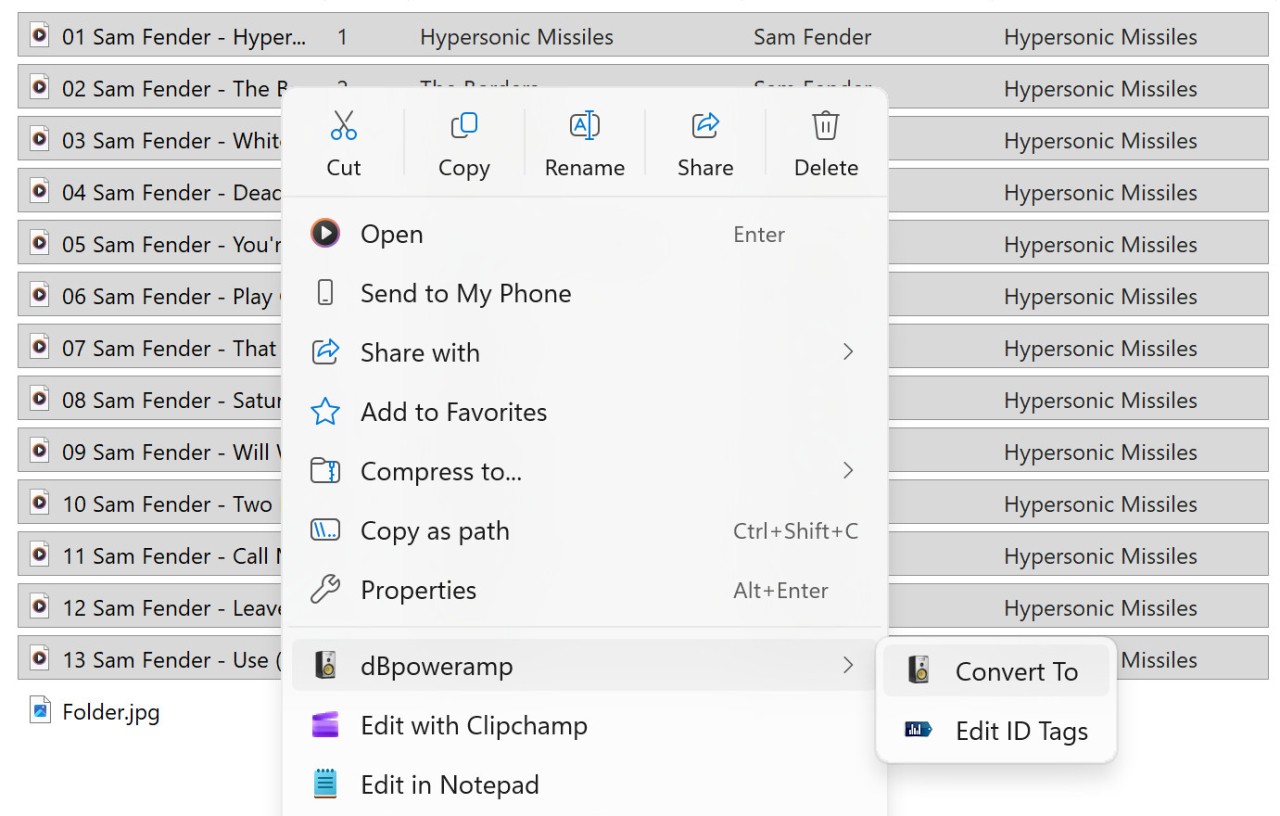Expand the dBpoweramp submenu chevron

click(848, 666)
